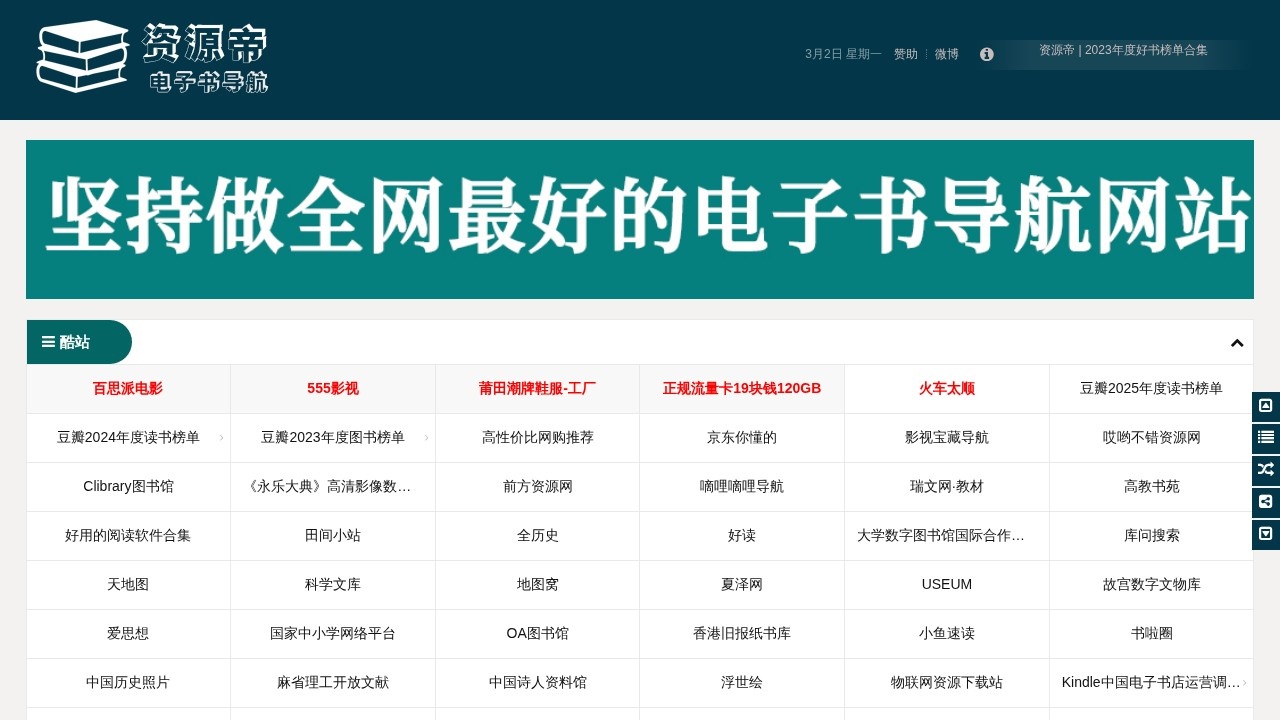Click the scroll-to-bottom arrow icon
1280x720 pixels.
1265,534
